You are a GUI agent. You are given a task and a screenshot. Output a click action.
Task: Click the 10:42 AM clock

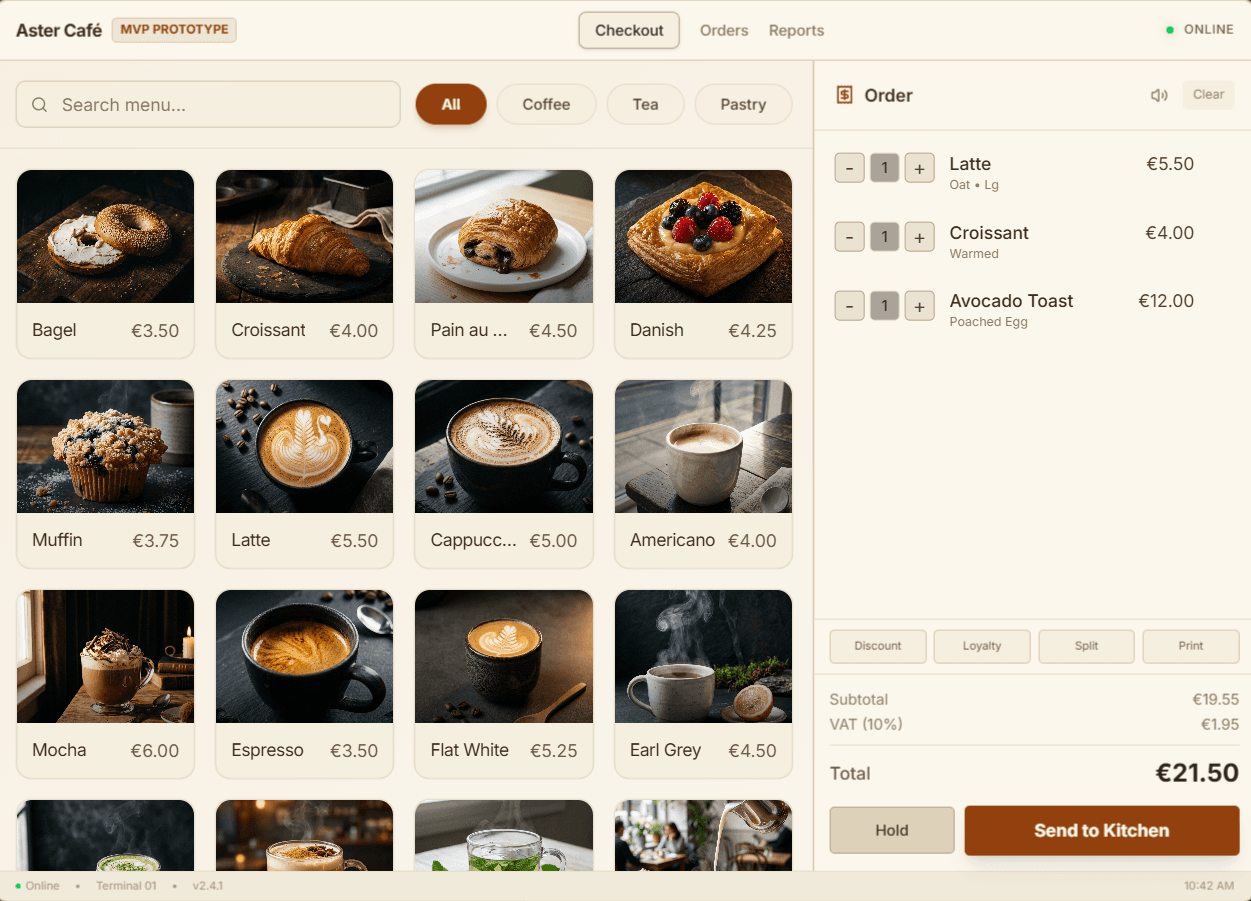1209,886
